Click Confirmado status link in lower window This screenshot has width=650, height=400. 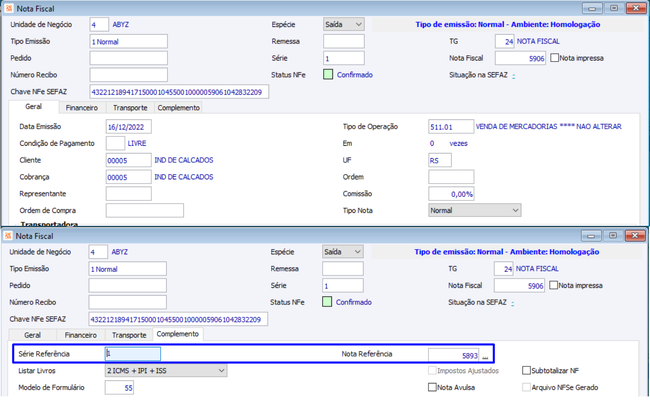tap(354, 302)
